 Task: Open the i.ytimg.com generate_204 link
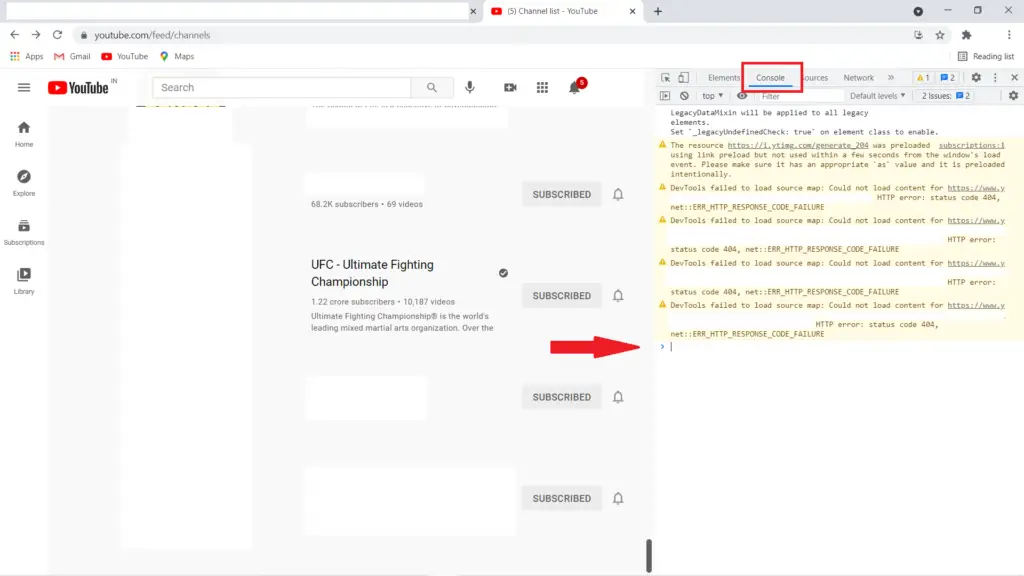[x=797, y=146]
